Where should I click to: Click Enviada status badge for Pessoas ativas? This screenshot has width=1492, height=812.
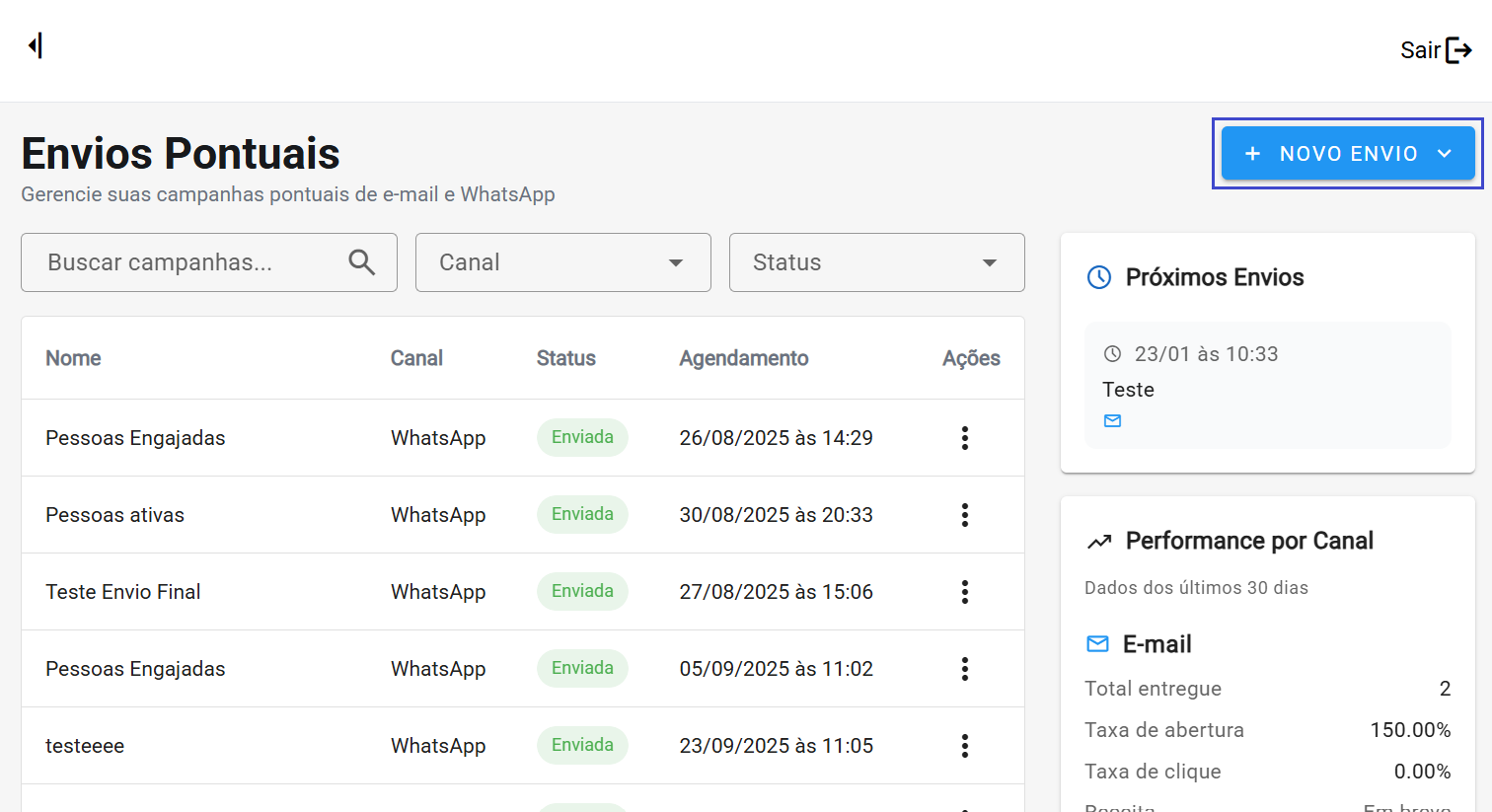pyautogui.click(x=582, y=515)
